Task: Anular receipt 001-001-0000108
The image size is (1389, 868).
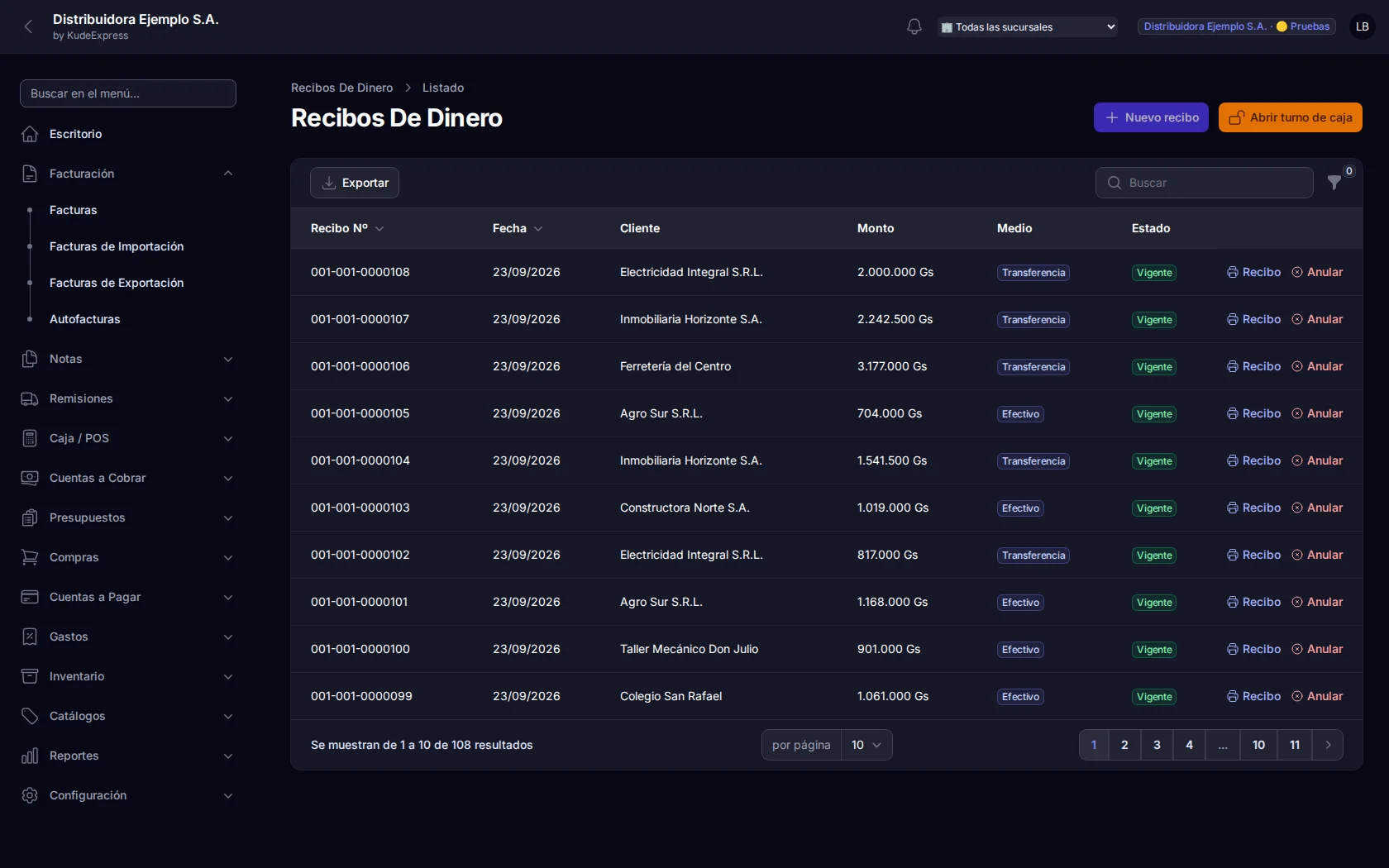Action: coord(1317,272)
